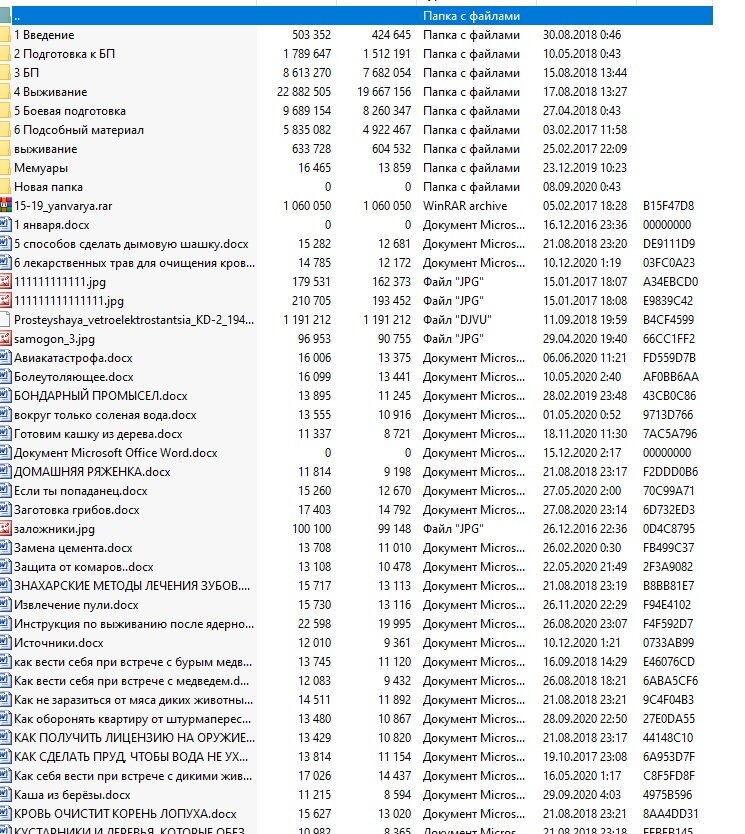
Task: Click the image icon of 111111111111.jpg
Action: pyautogui.click(x=5, y=282)
